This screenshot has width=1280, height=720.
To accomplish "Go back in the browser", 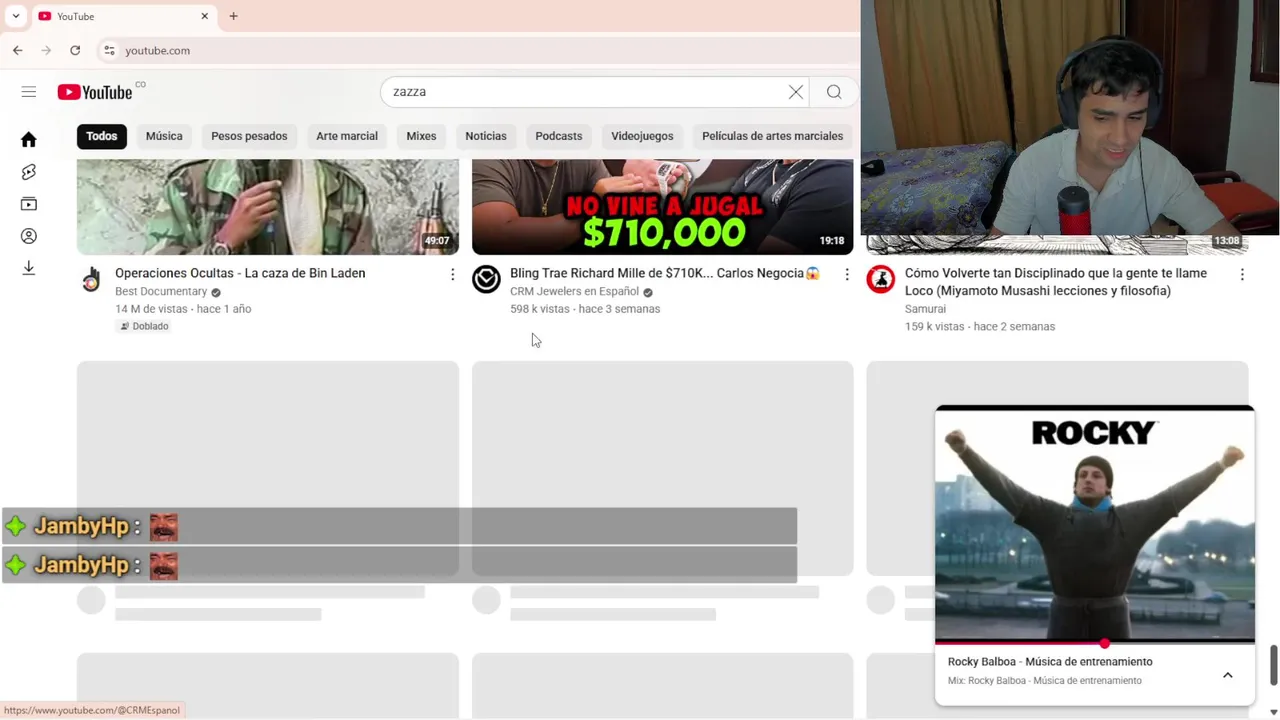I will pos(17,50).
